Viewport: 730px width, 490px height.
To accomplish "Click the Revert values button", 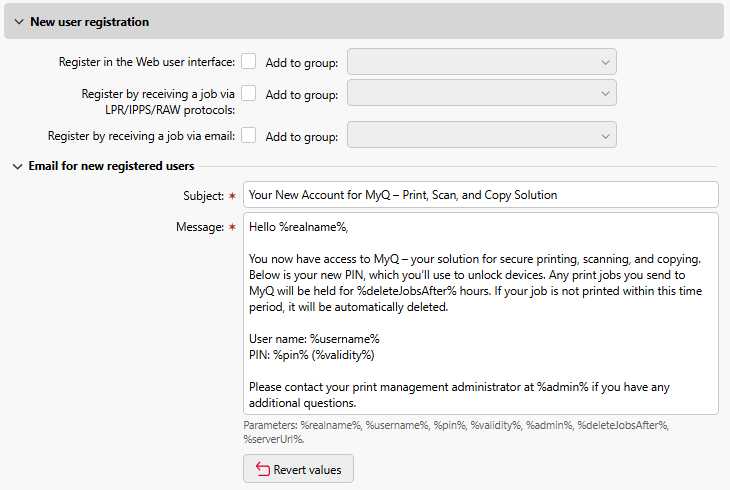I will [298, 469].
